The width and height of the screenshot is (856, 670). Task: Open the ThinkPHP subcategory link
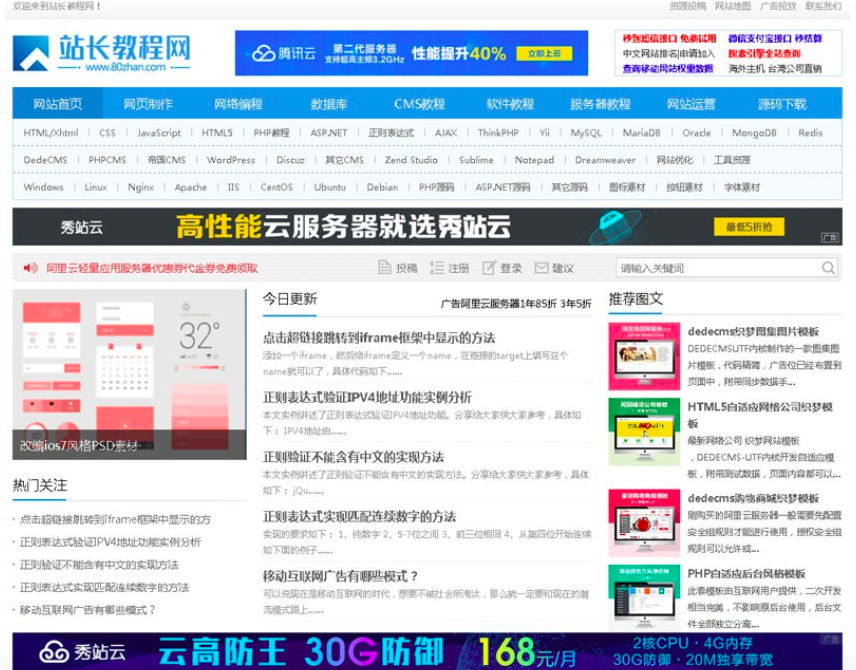coord(498,133)
